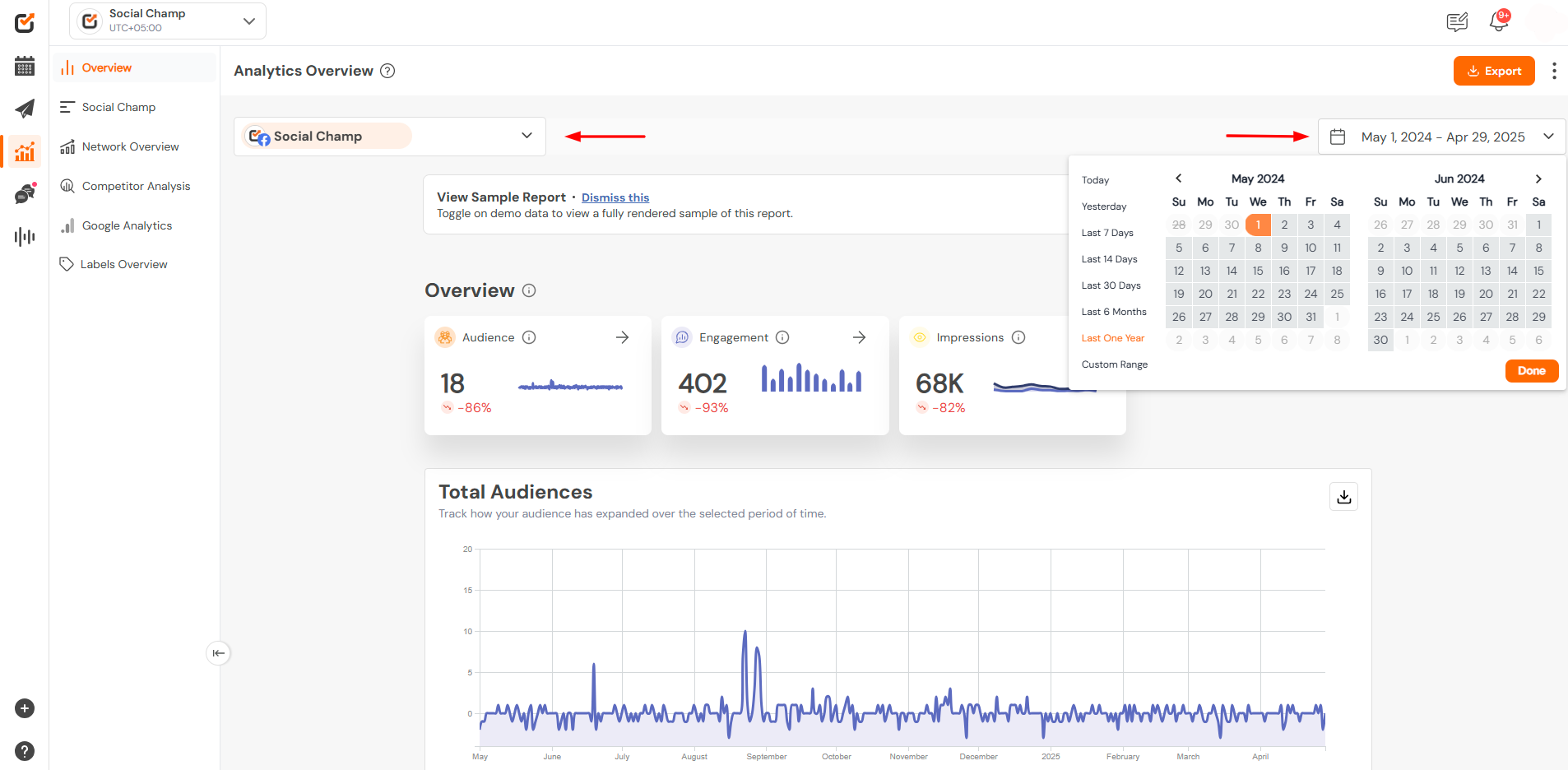Select June 30 in the Jun 2024 calendar
This screenshot has height=770, width=1568.
tap(1380, 340)
